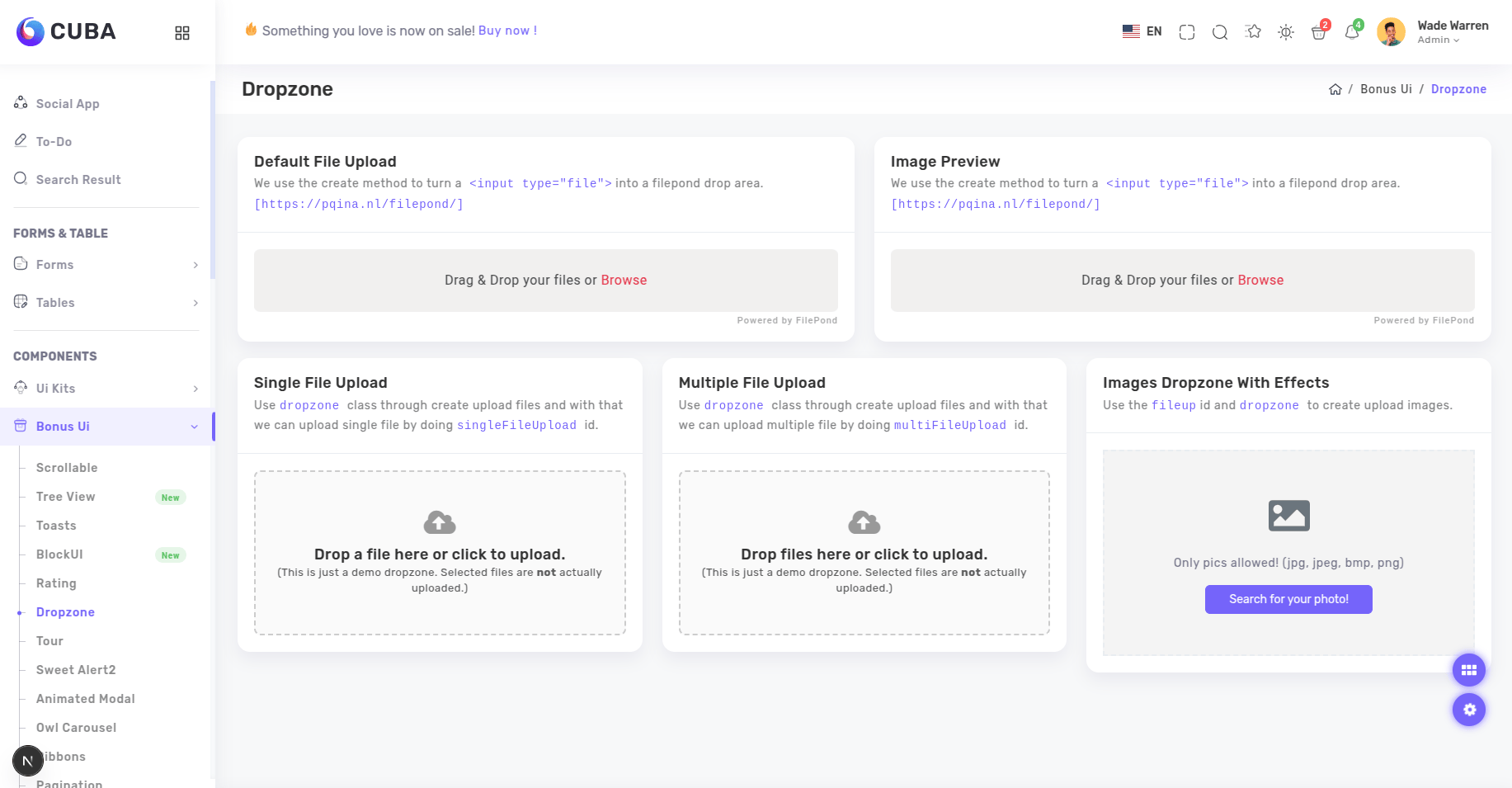Open the EN language selector
Image resolution: width=1512 pixels, height=788 pixels.
[1142, 31]
